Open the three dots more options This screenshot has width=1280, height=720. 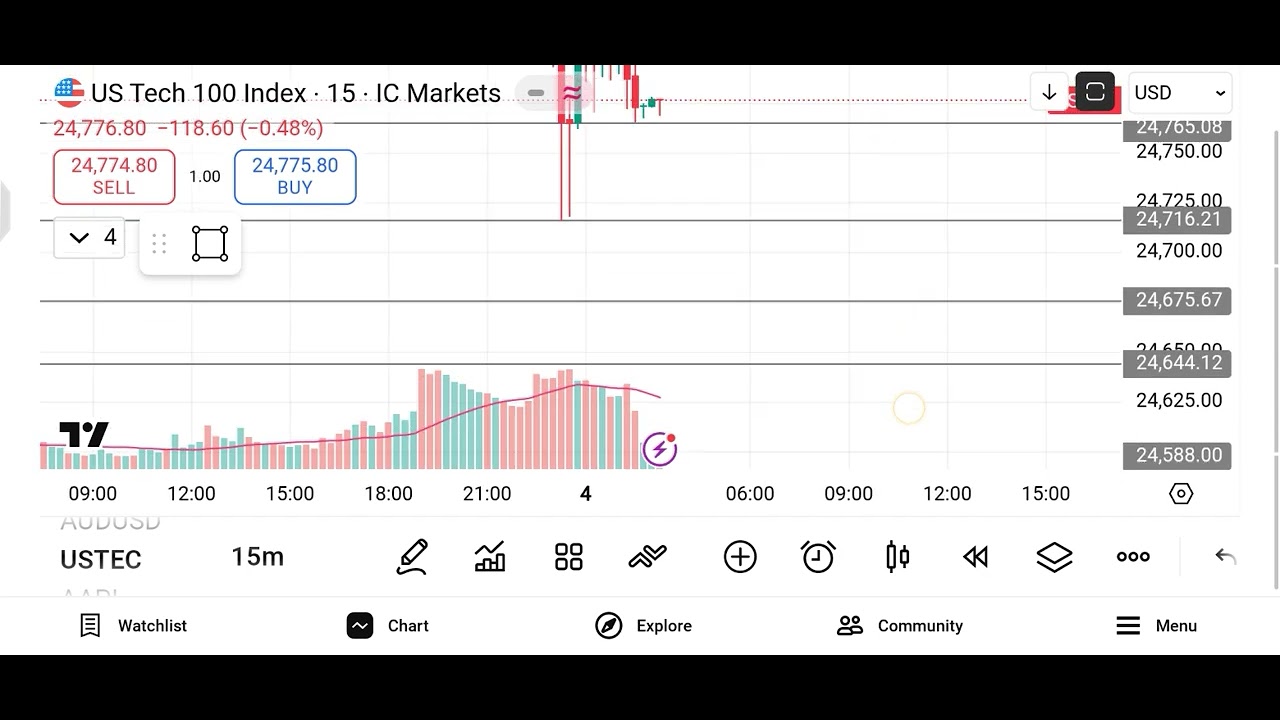[x=1133, y=557]
